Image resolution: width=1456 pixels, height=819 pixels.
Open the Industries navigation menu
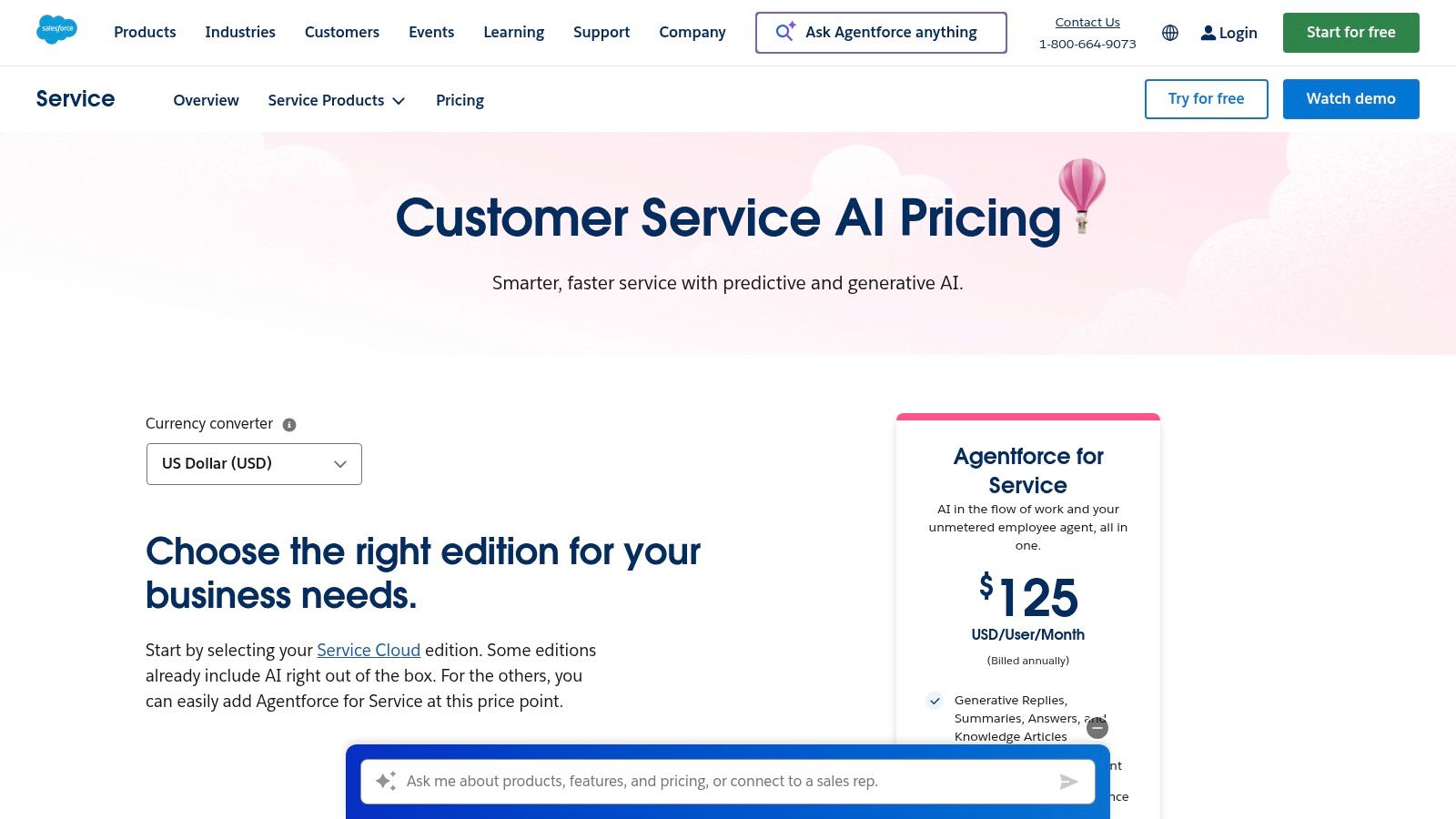pos(240,32)
